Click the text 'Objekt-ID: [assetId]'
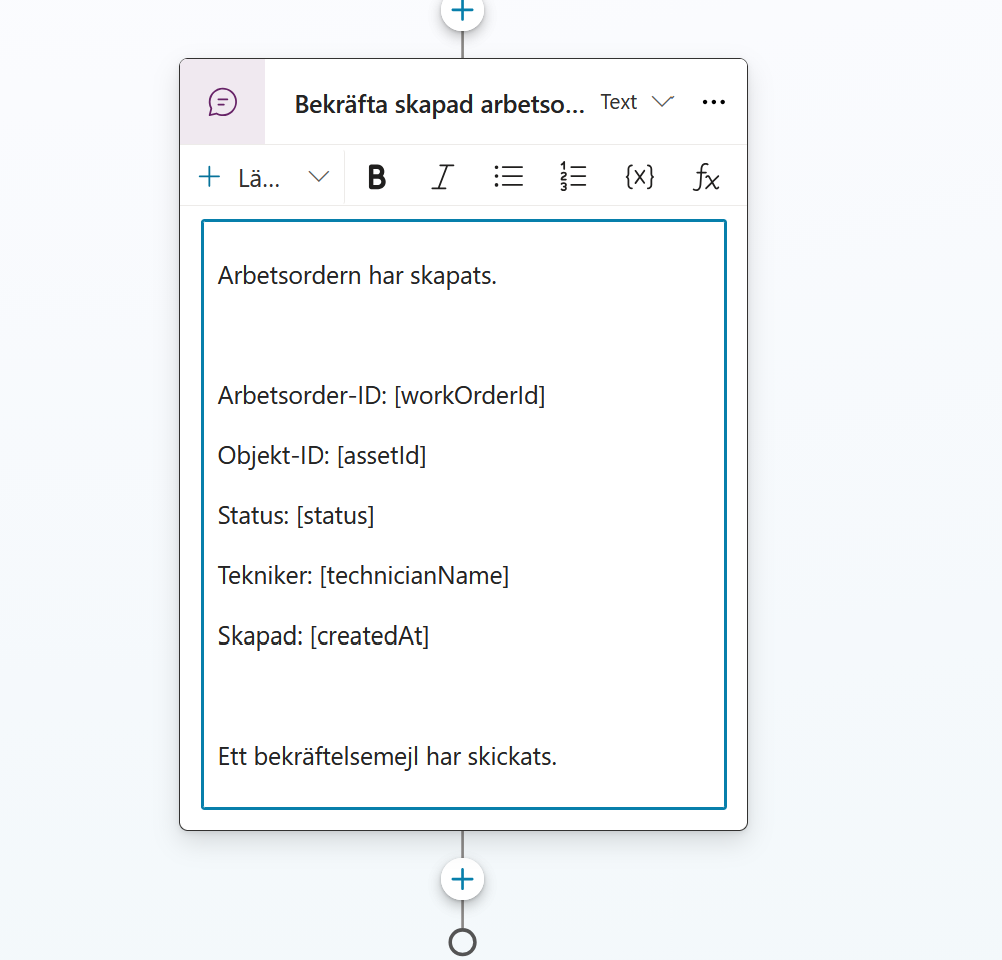Image resolution: width=1002 pixels, height=960 pixels. click(x=322, y=456)
